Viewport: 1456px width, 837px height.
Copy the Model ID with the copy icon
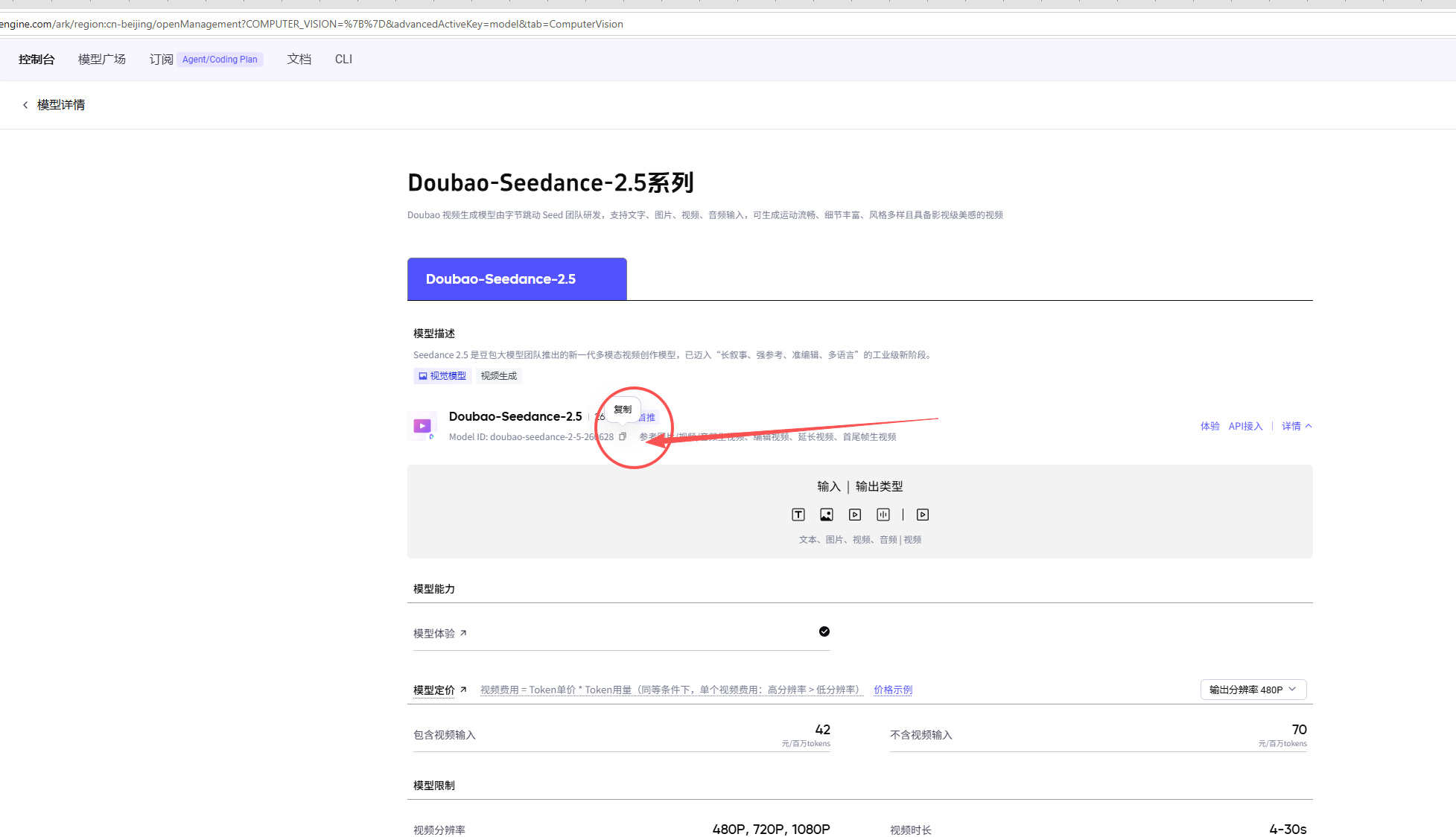[623, 437]
